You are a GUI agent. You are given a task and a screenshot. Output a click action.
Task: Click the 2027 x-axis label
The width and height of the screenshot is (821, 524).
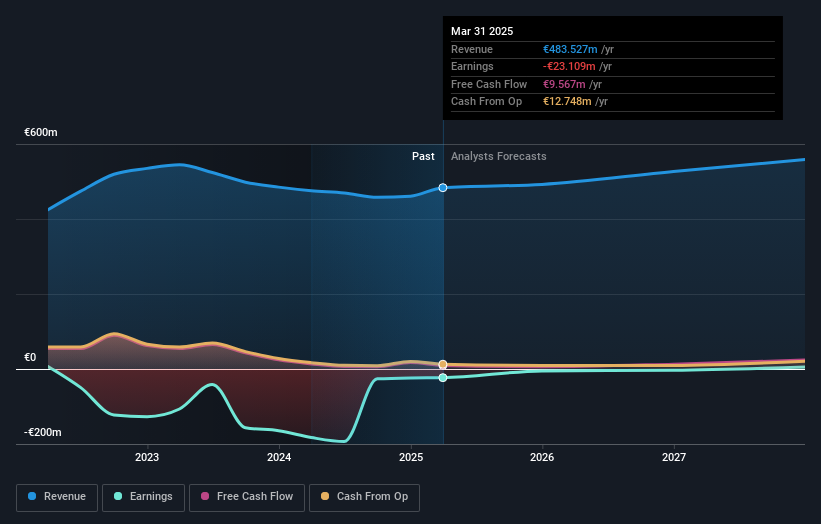point(674,457)
